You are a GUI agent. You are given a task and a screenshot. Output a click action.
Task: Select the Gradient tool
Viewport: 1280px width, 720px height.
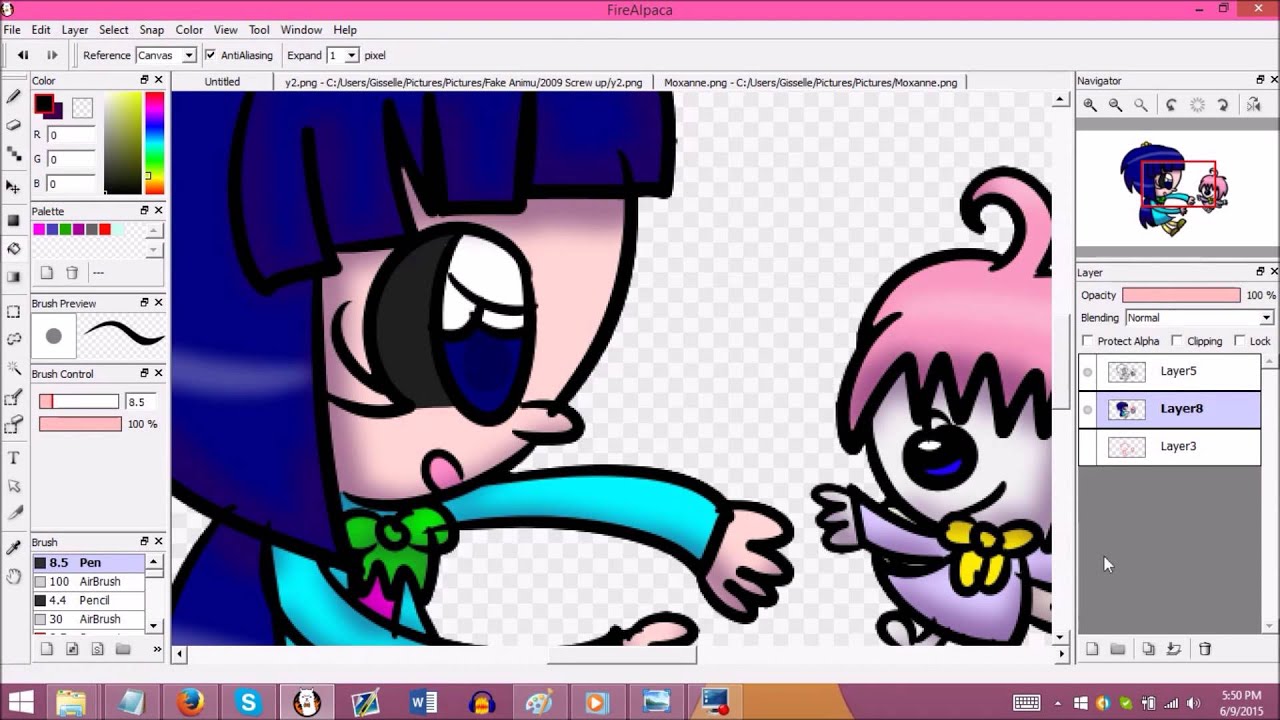(x=13, y=277)
